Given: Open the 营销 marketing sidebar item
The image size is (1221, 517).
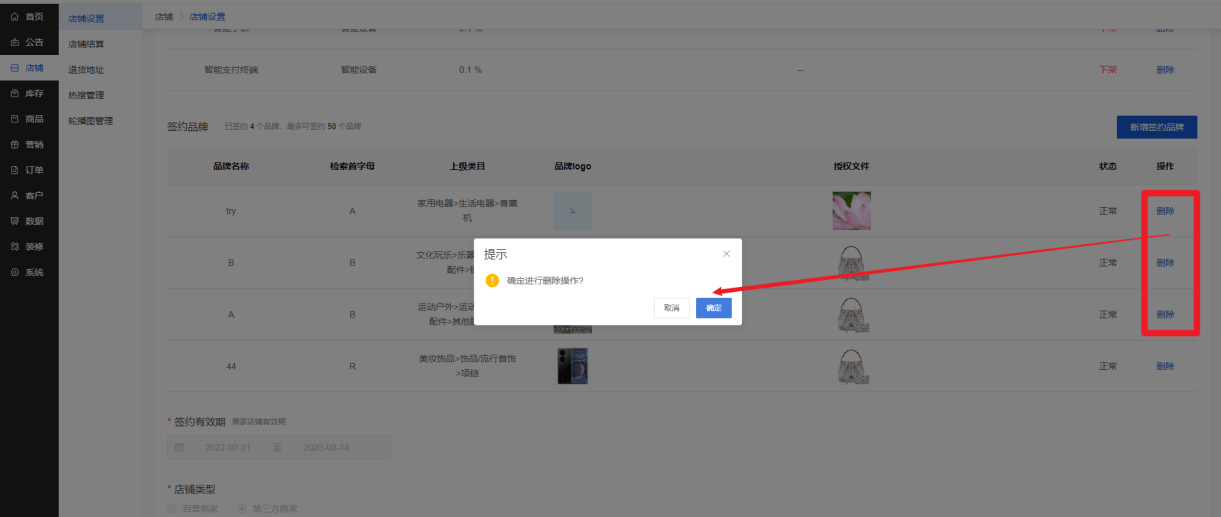Looking at the screenshot, I should (x=27, y=144).
